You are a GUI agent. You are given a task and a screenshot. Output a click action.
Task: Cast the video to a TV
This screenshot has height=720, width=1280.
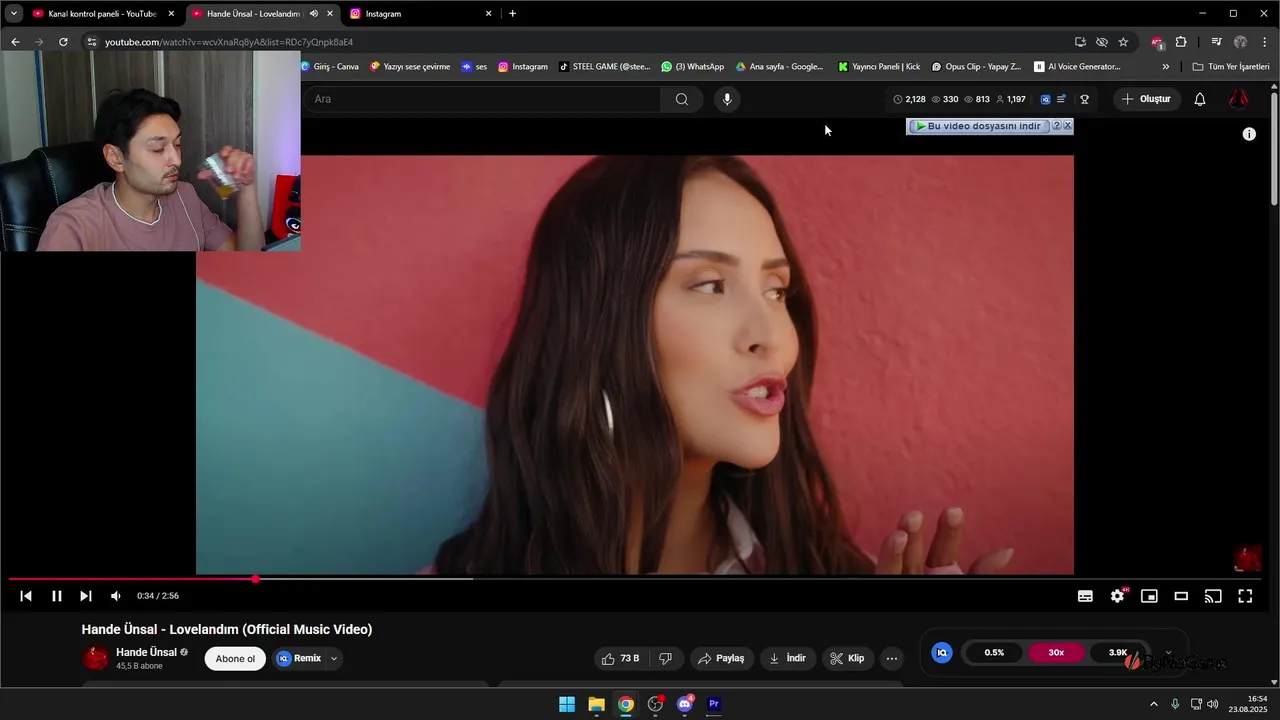pos(1213,596)
